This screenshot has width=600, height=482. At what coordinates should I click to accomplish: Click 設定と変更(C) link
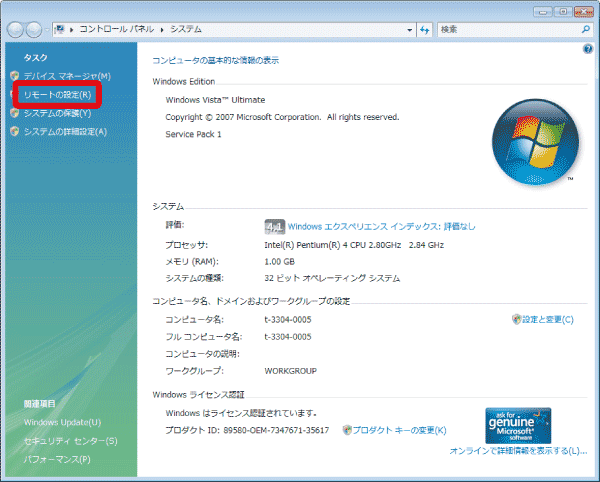click(x=548, y=319)
